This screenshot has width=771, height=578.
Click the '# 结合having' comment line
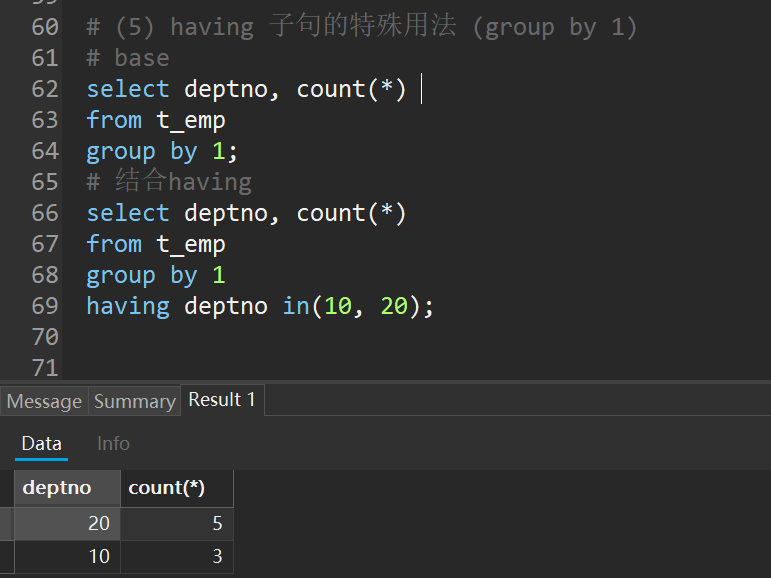[169, 182]
